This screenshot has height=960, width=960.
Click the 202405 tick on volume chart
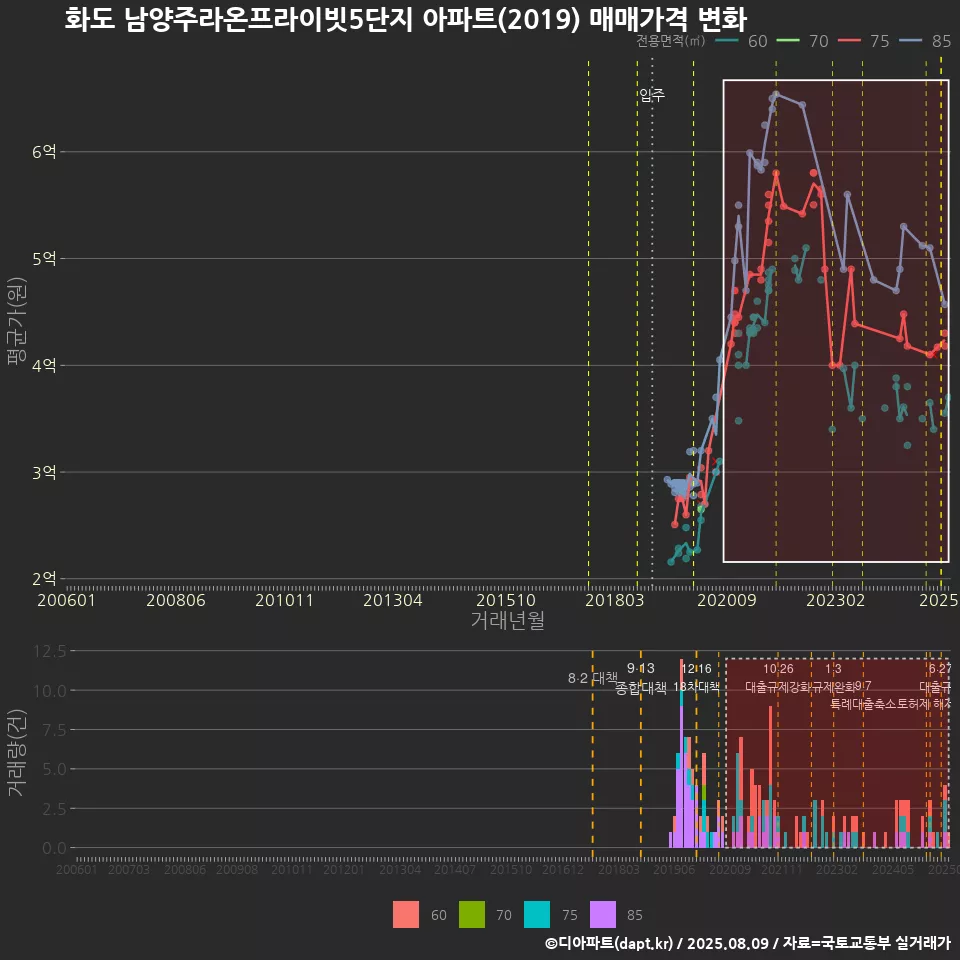(893, 869)
